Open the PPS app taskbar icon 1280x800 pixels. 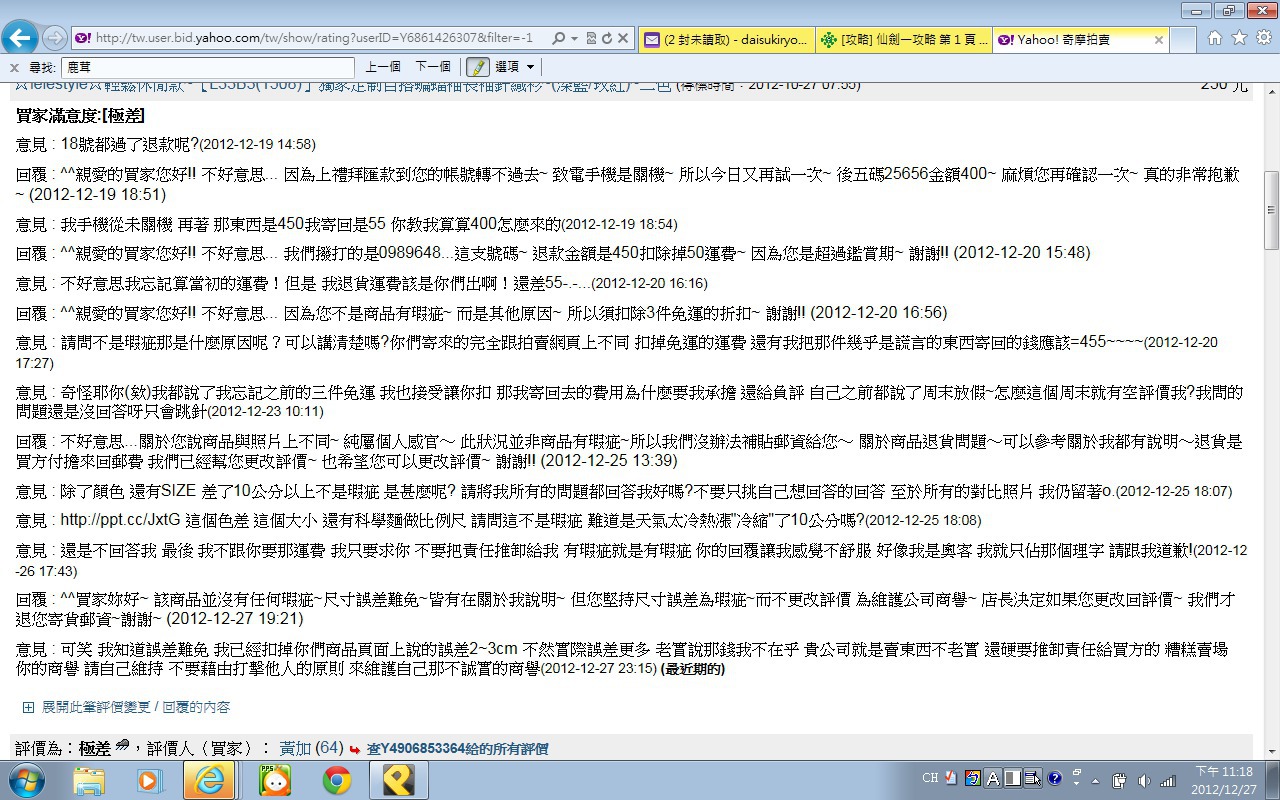275,780
